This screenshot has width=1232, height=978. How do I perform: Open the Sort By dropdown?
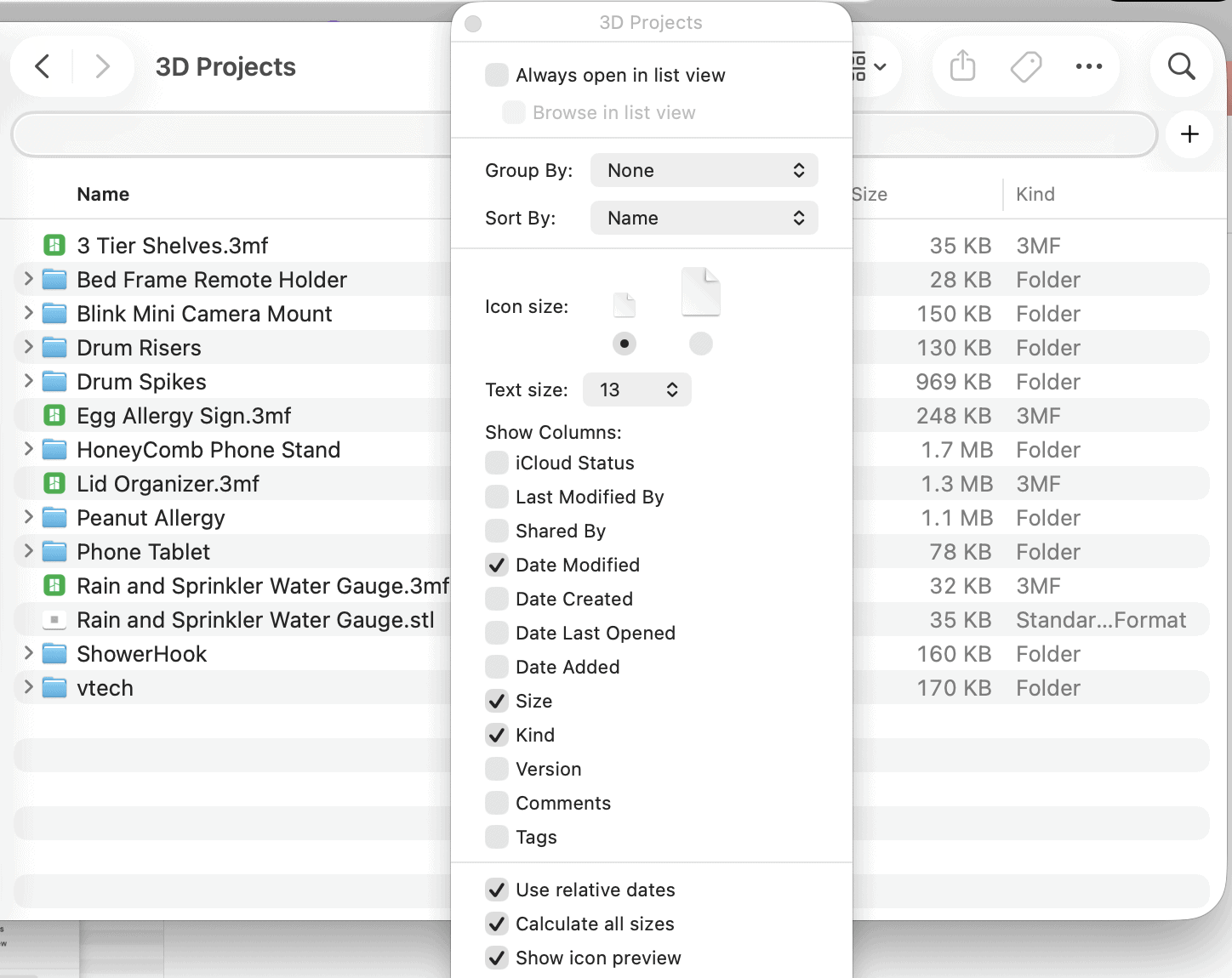pos(704,218)
